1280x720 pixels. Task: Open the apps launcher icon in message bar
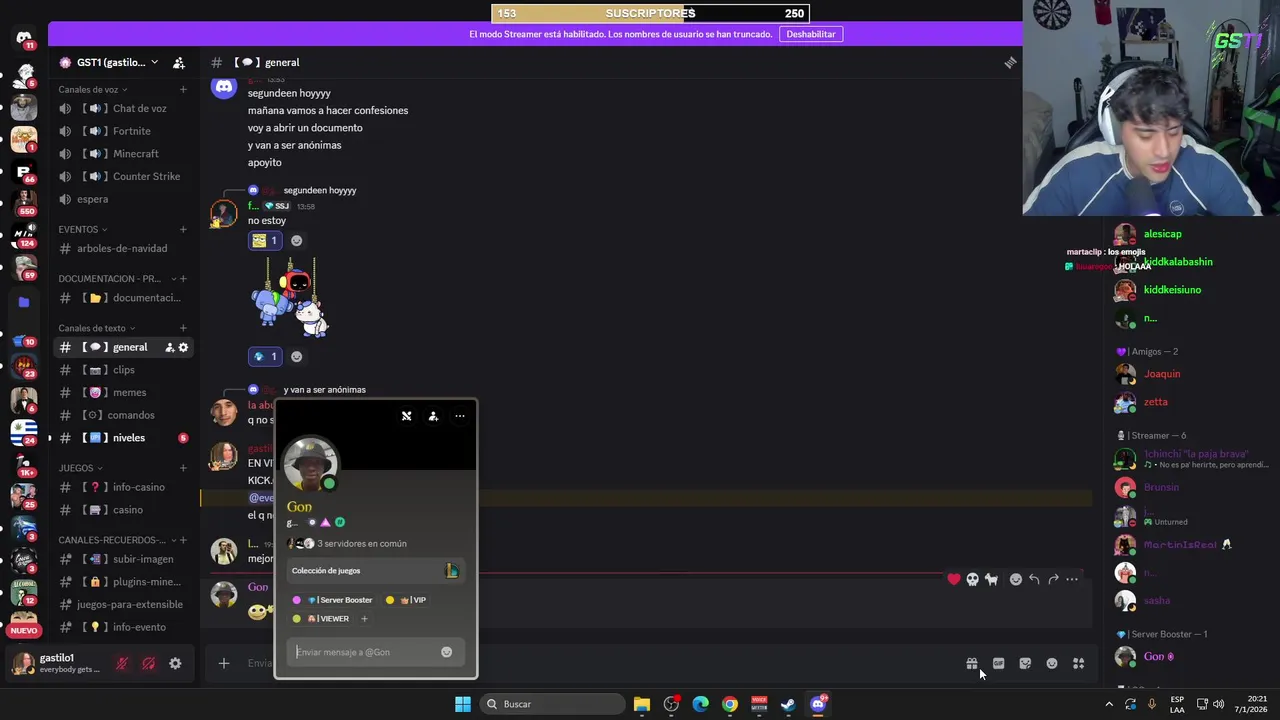[1079, 663]
